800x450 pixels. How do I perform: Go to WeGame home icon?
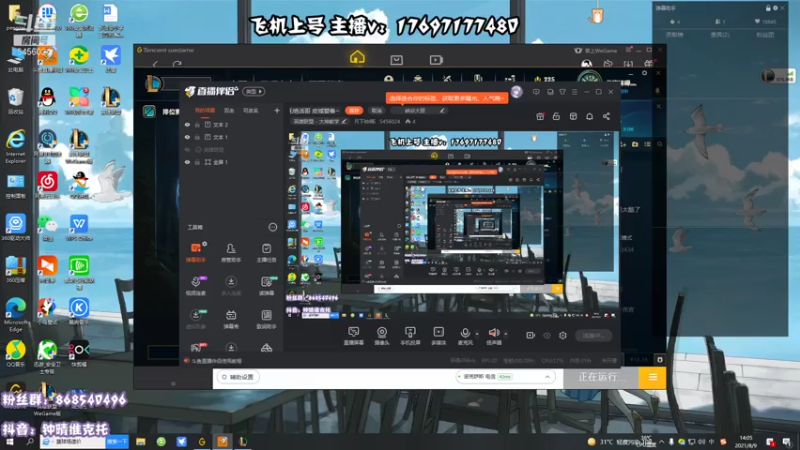357,58
